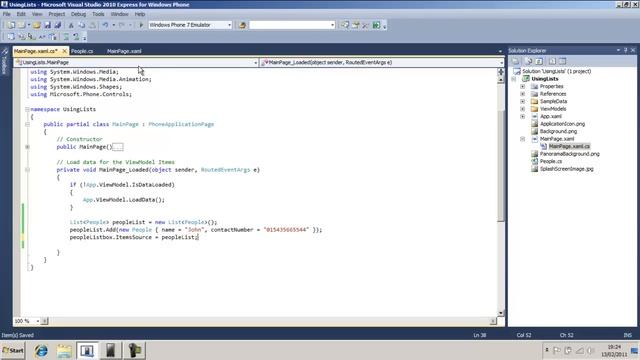Select Background.png in Solution Explorer
This screenshot has width=640, height=360.
558,131
